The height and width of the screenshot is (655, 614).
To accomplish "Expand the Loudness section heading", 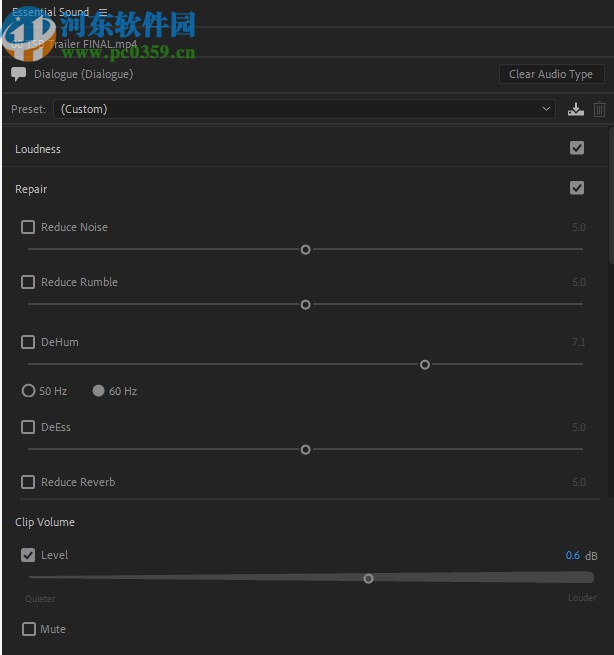I will pos(38,149).
